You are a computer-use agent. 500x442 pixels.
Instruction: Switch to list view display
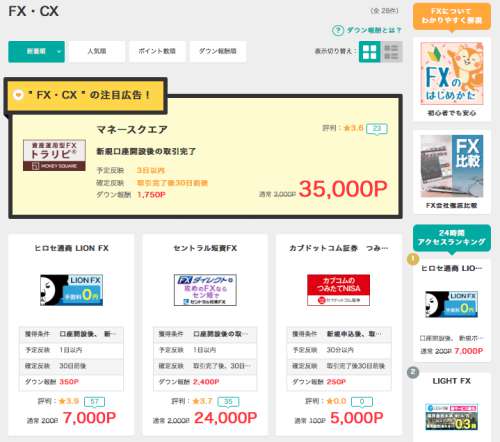click(x=391, y=52)
